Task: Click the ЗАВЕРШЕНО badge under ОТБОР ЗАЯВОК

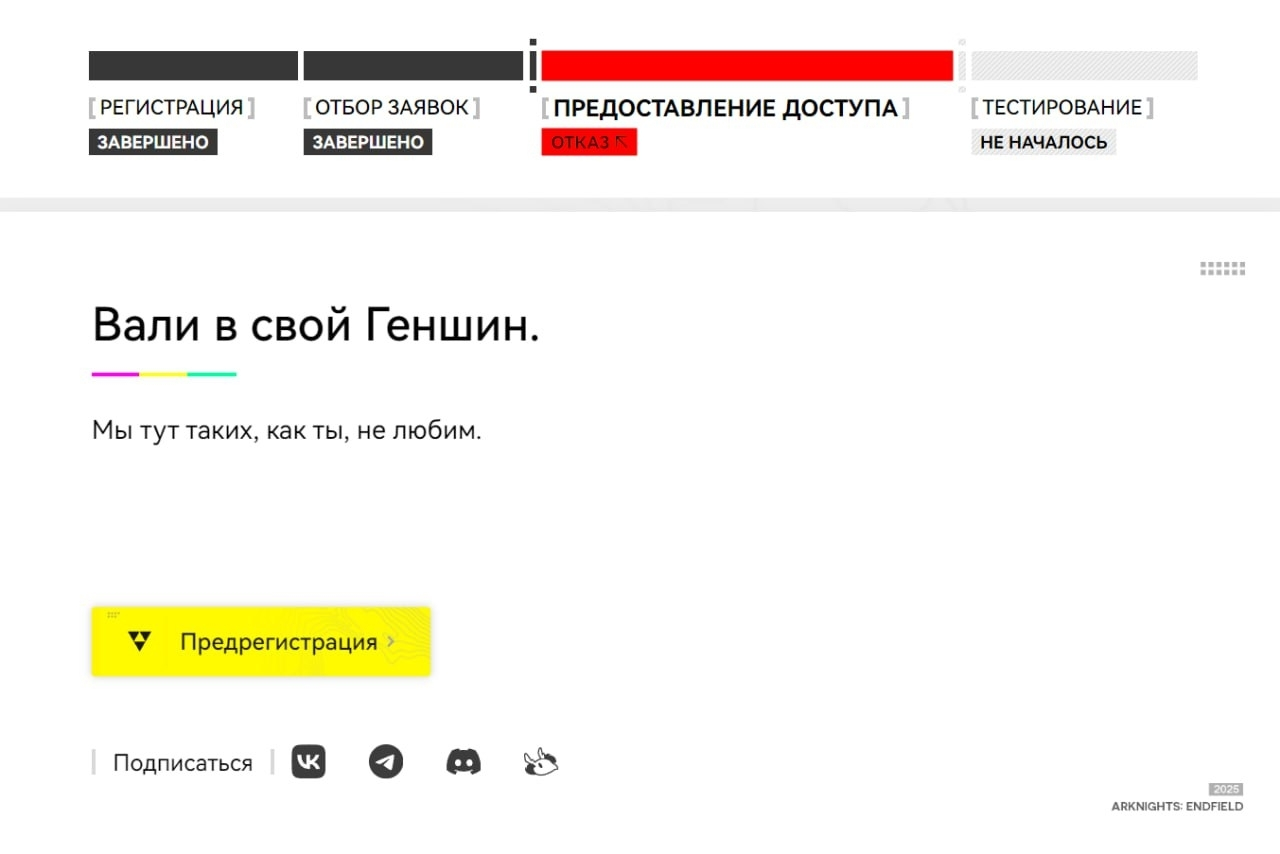Action: (368, 142)
